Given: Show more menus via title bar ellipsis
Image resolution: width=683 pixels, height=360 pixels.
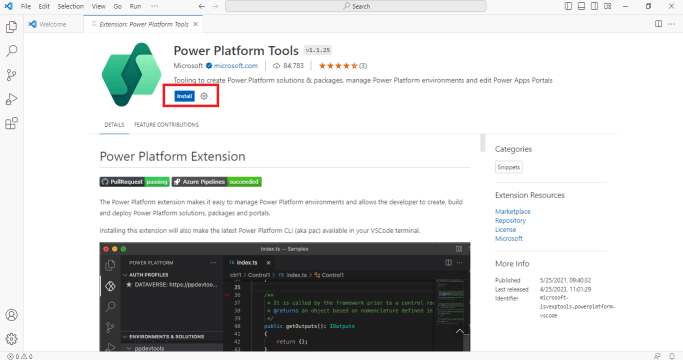Looking at the screenshot, I should pos(155,6).
